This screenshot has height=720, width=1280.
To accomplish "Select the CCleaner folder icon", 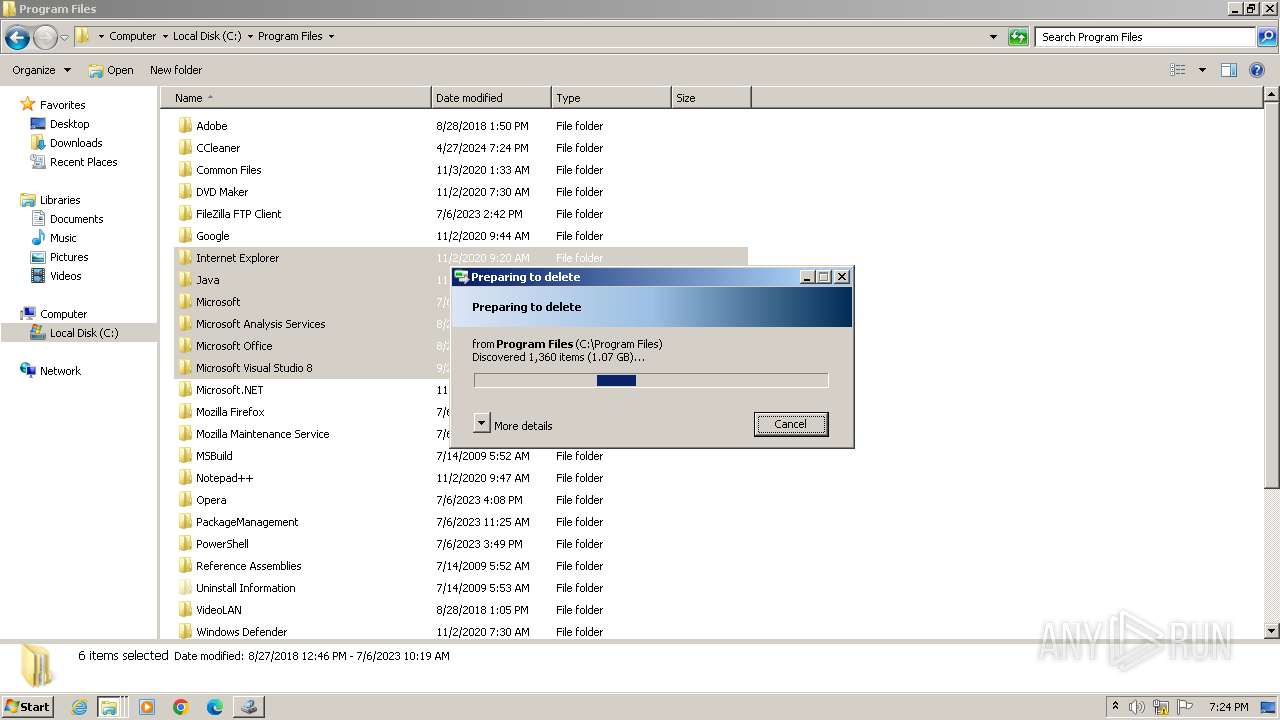I will [185, 148].
